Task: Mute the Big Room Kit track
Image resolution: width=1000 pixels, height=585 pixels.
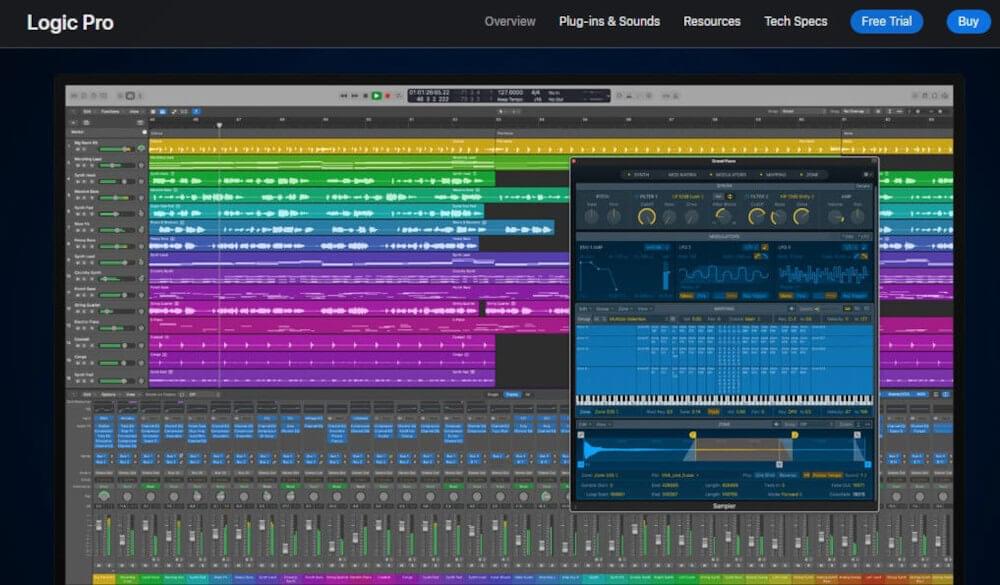Action: 77,149
